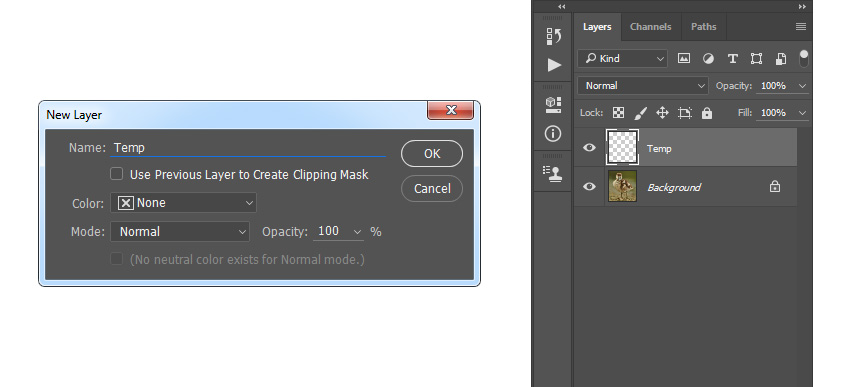Hide the Background layer eye icon
This screenshot has height=387, width=850.
pyautogui.click(x=589, y=186)
